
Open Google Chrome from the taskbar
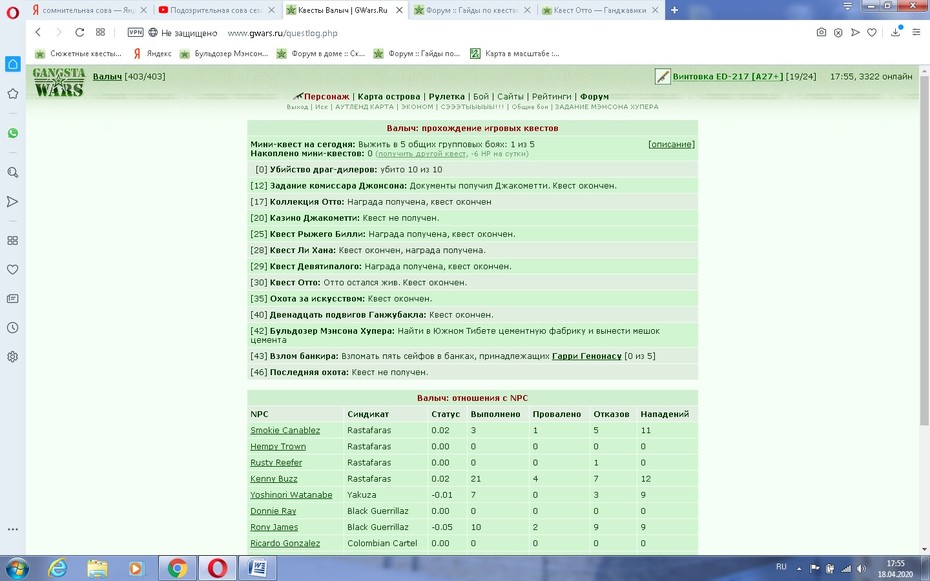point(177,569)
